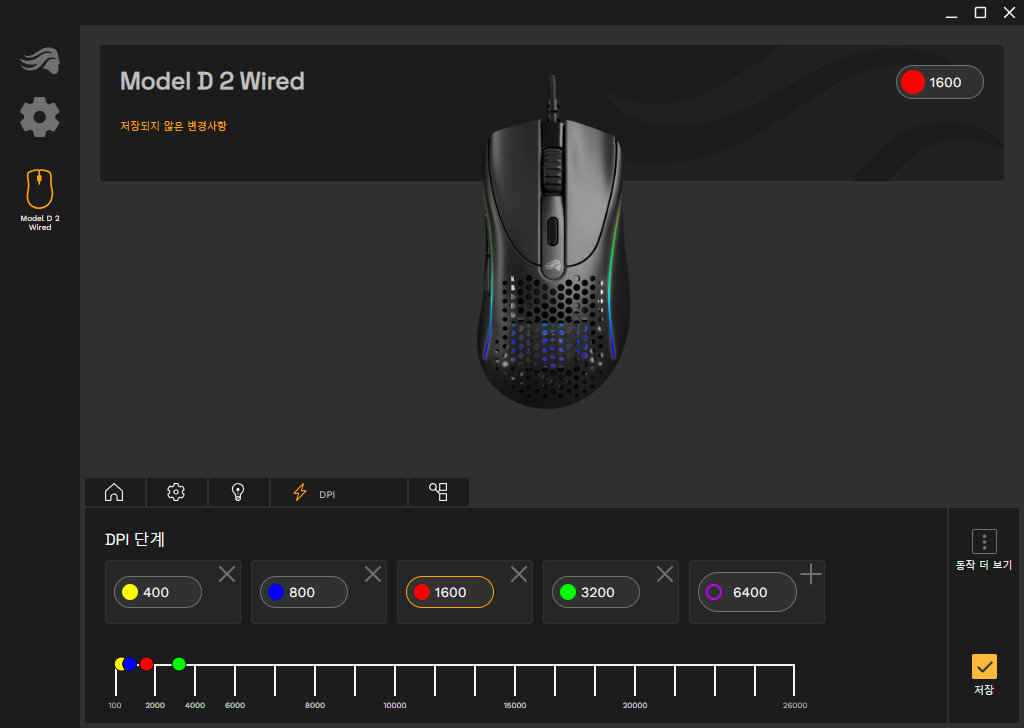Click the orange unsaved changes notice
This screenshot has height=728, width=1024.
pyautogui.click(x=173, y=126)
